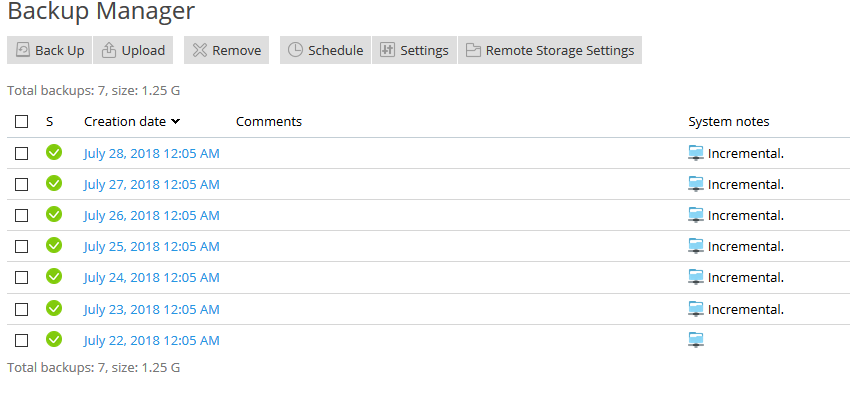Click the Comments column header
Screen dimensions: 850x395
coord(269,121)
